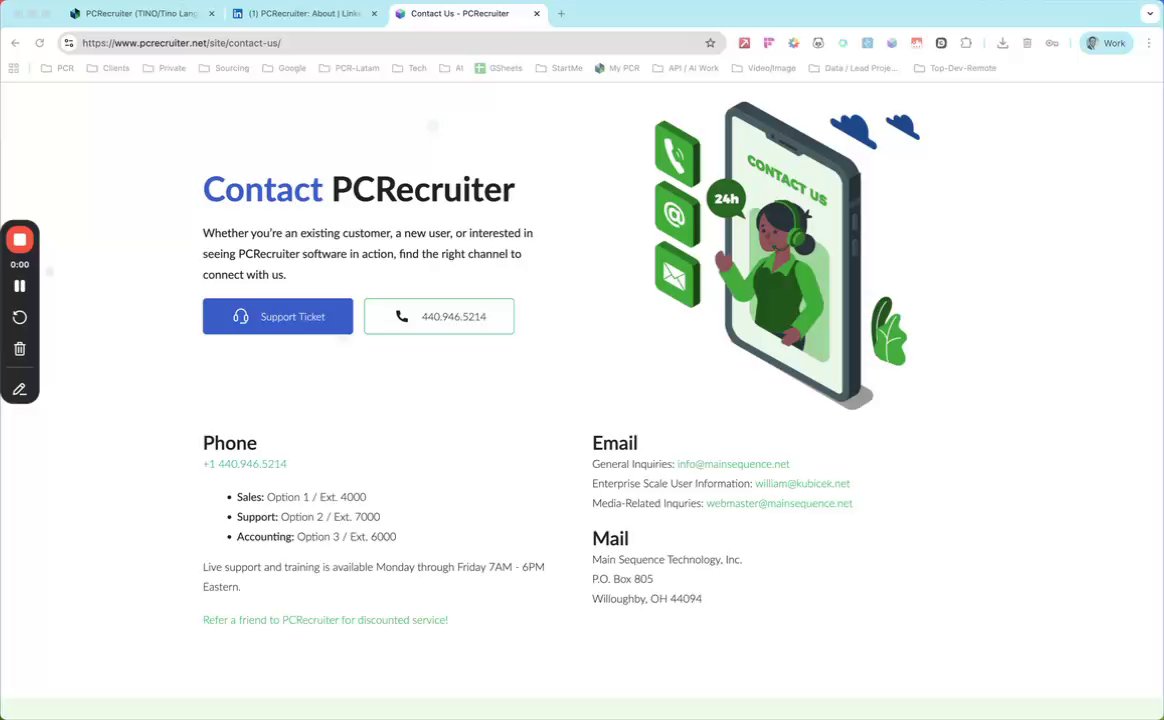Open the info@mainsequence.net email link
The height and width of the screenshot is (720, 1164).
733,464
